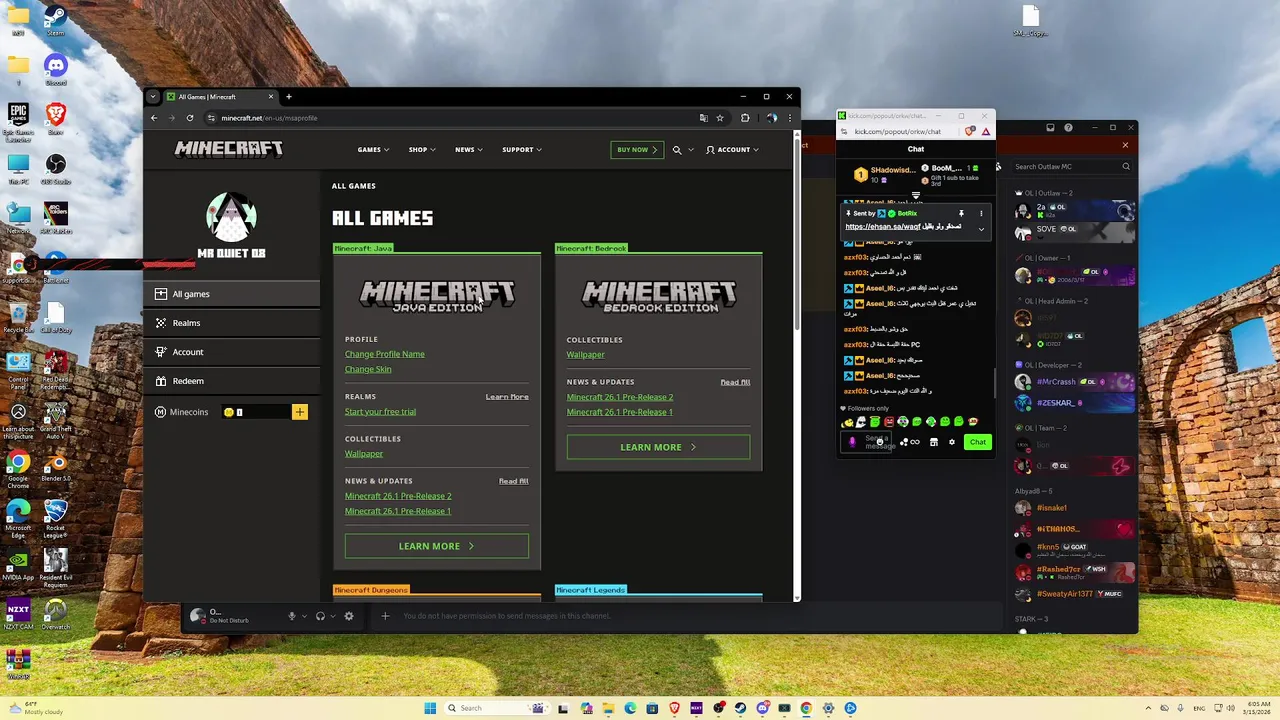Open Redeem in the sidebar
1280x720 pixels.
pos(232,381)
